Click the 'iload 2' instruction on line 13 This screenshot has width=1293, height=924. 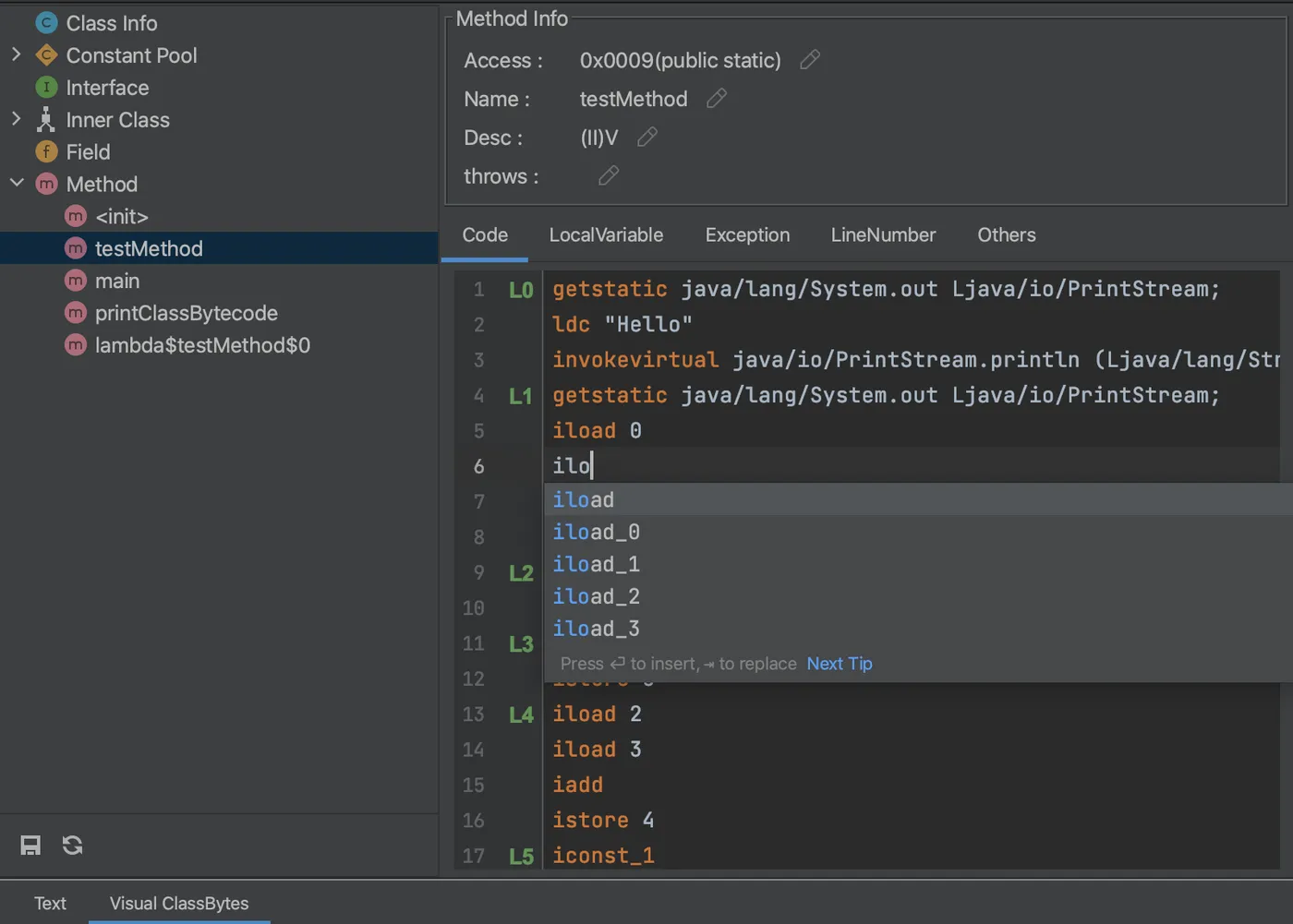[597, 714]
